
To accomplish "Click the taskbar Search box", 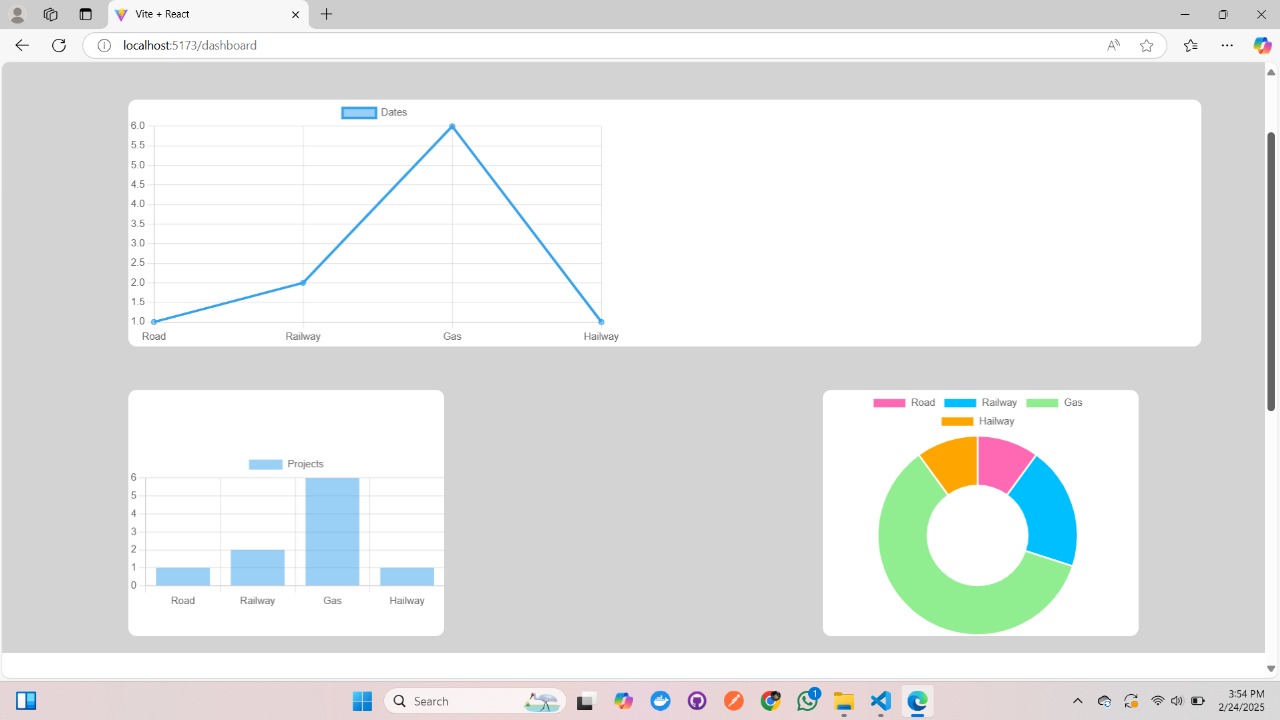I will click(475, 701).
